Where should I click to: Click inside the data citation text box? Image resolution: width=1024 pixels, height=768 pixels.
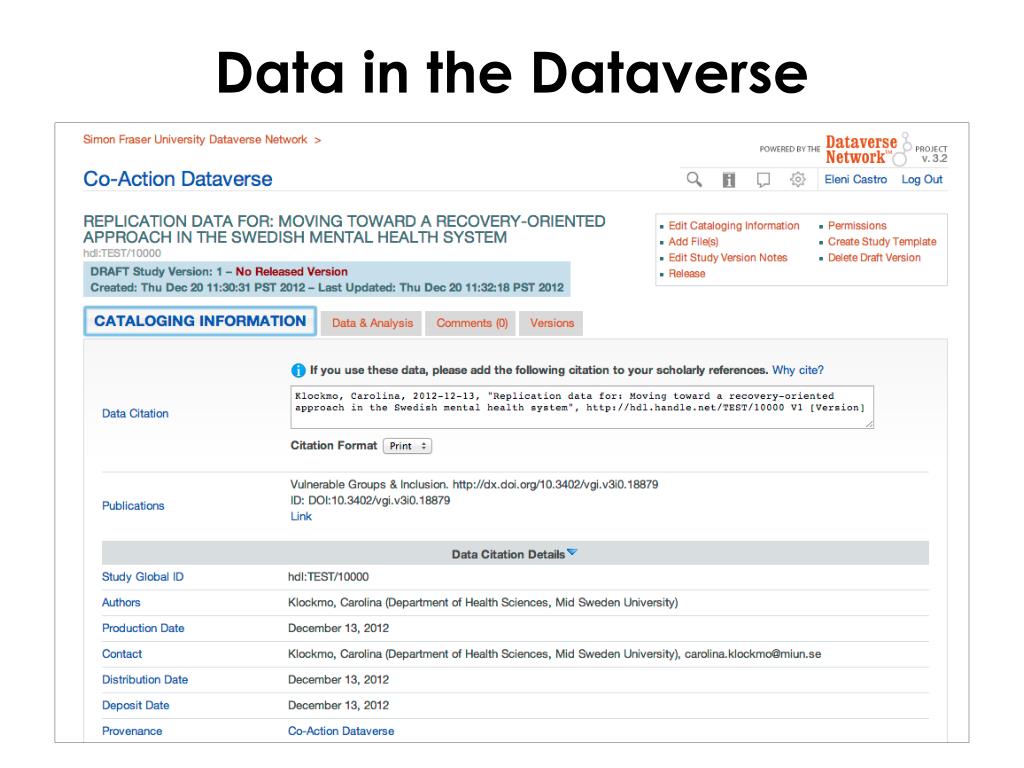(582, 407)
